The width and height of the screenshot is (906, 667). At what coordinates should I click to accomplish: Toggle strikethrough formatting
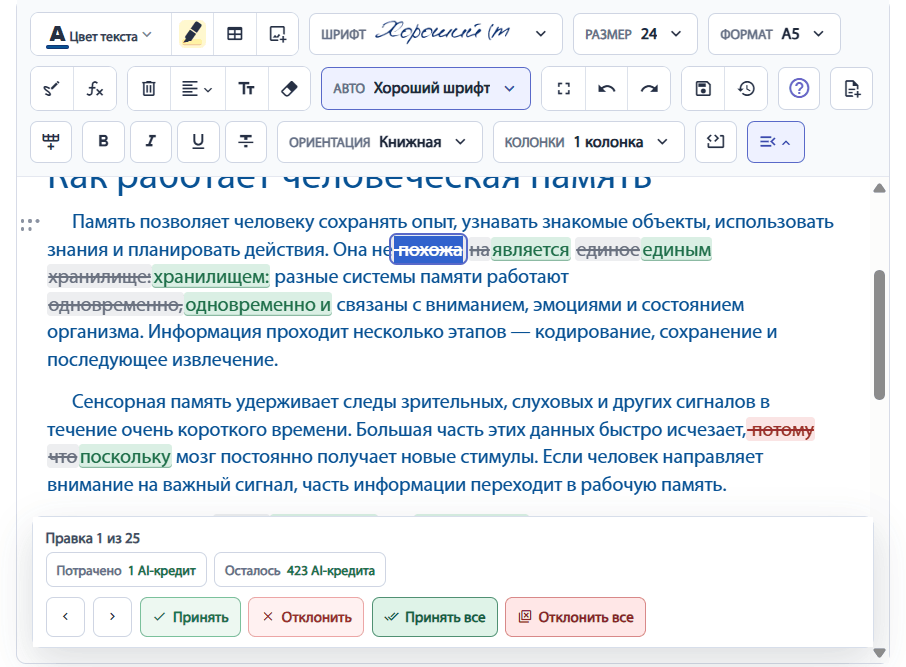246,142
